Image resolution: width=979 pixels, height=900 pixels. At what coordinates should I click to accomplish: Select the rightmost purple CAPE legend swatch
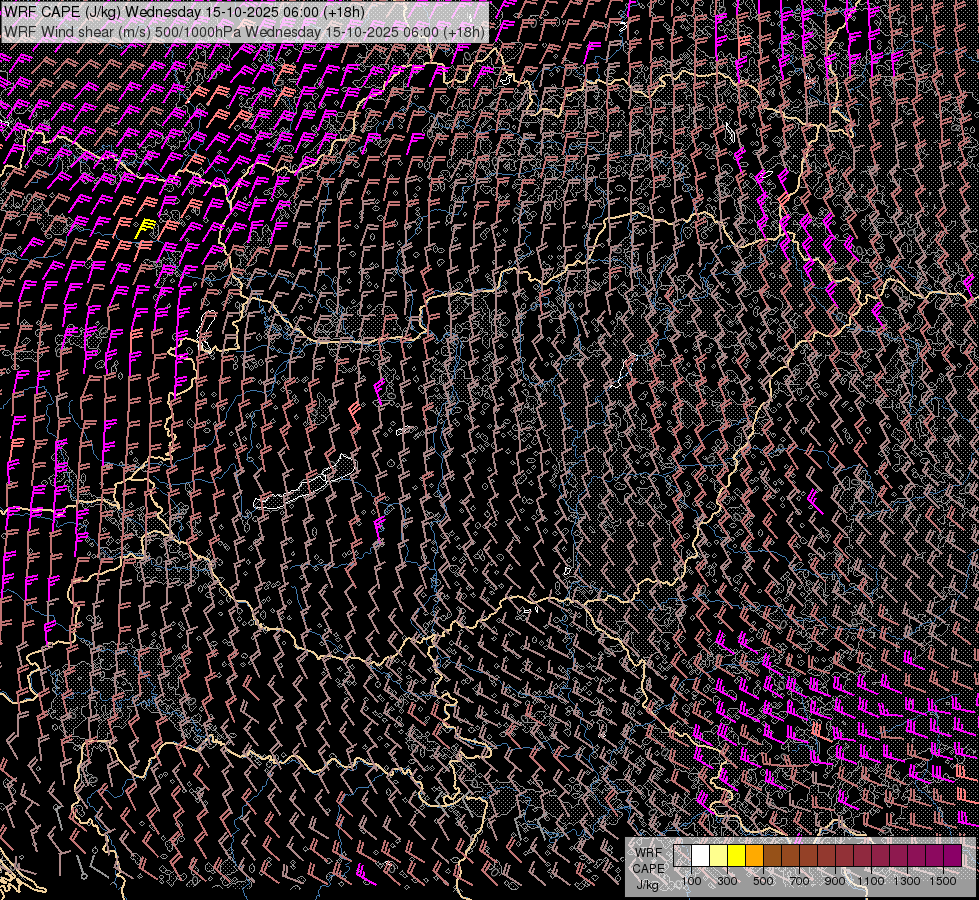952,856
